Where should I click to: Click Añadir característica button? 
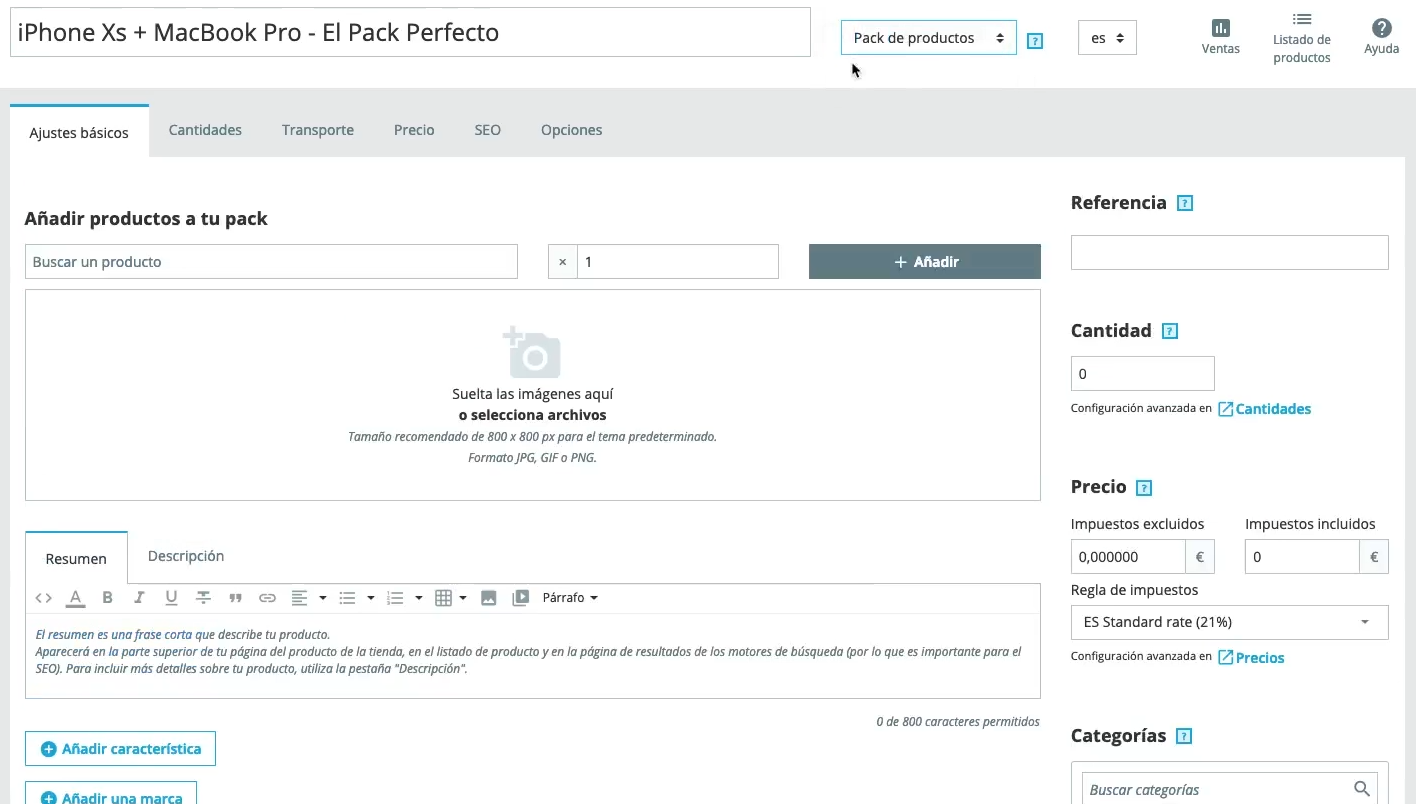[120, 749]
